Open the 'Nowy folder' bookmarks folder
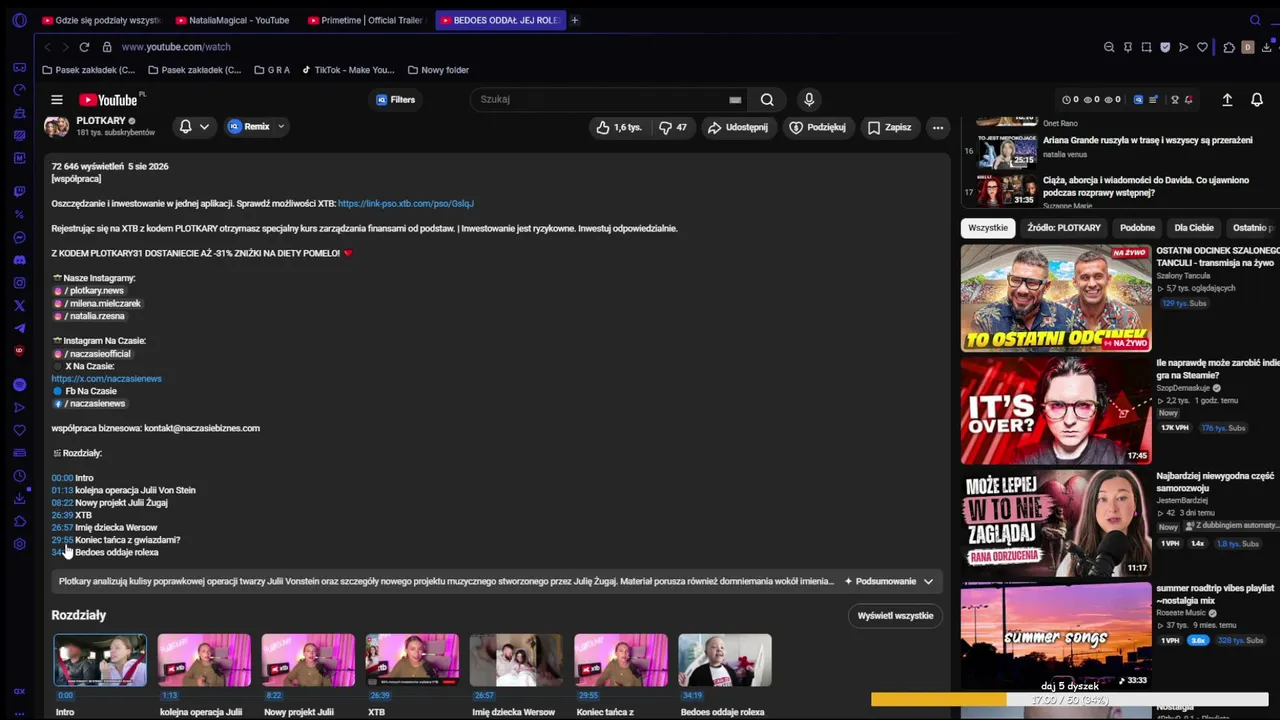This screenshot has height=720, width=1280. pos(438,70)
